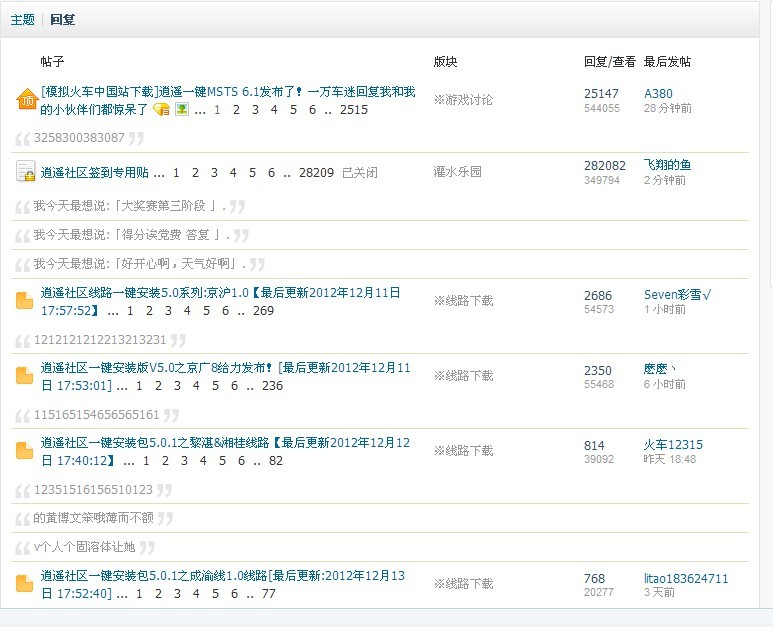Click folder icon beside 成渝线1.0线路 thread
The width and height of the screenshot is (773, 627).
pyautogui.click(x=25, y=584)
